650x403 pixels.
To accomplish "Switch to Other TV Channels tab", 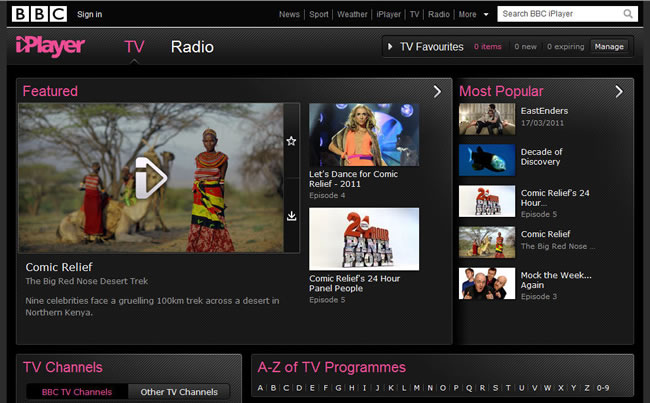I will [179, 392].
